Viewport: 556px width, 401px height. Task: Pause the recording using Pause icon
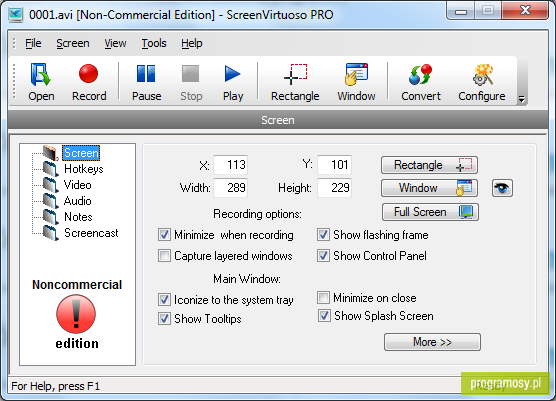click(146, 82)
